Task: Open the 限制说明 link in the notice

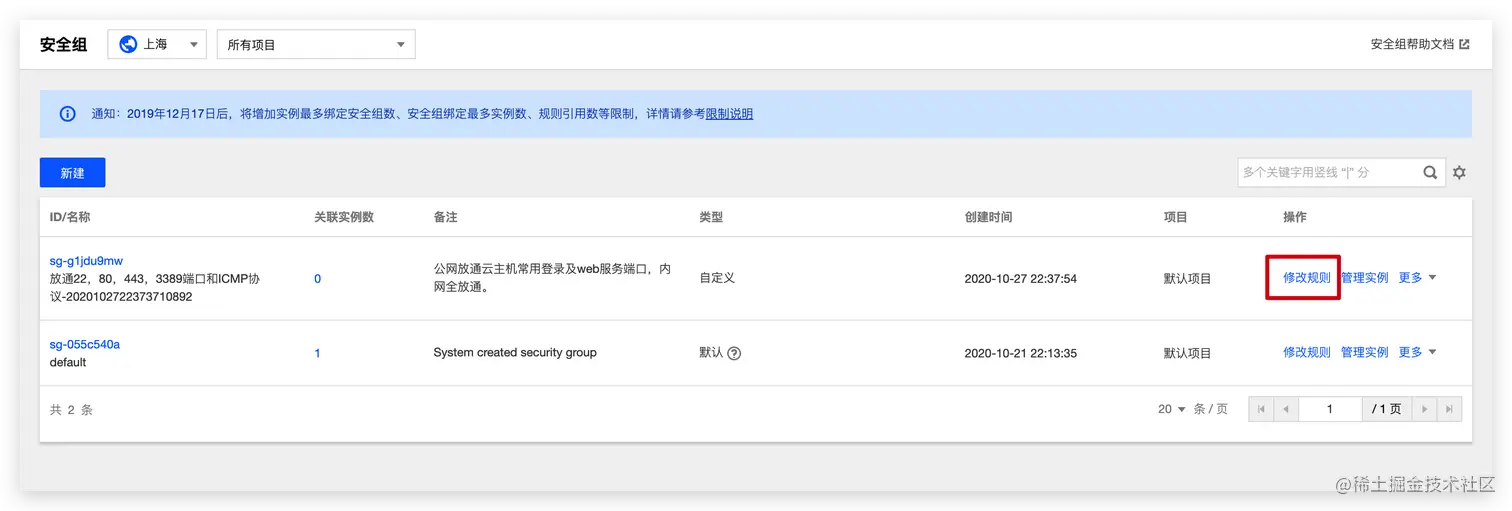Action: 729,114
